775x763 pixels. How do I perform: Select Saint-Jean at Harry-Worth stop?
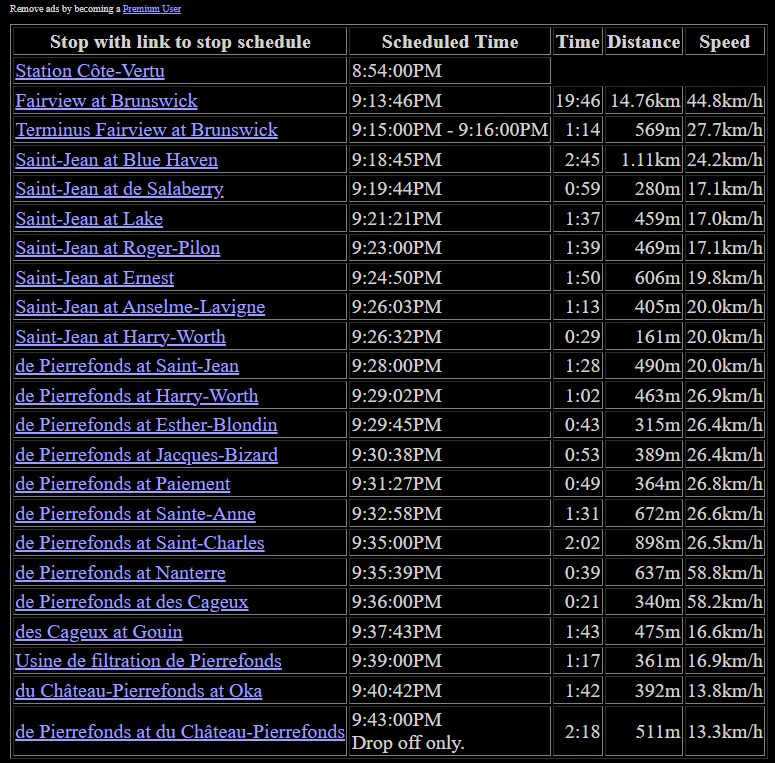coord(120,337)
